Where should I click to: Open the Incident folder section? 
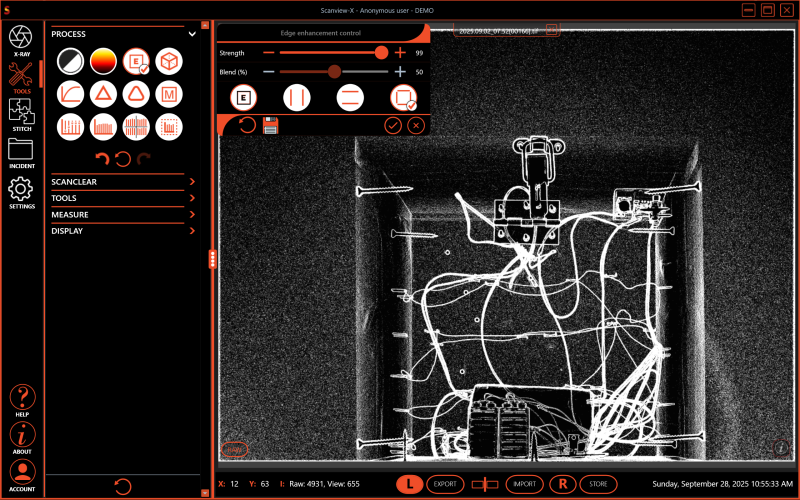tap(21, 151)
